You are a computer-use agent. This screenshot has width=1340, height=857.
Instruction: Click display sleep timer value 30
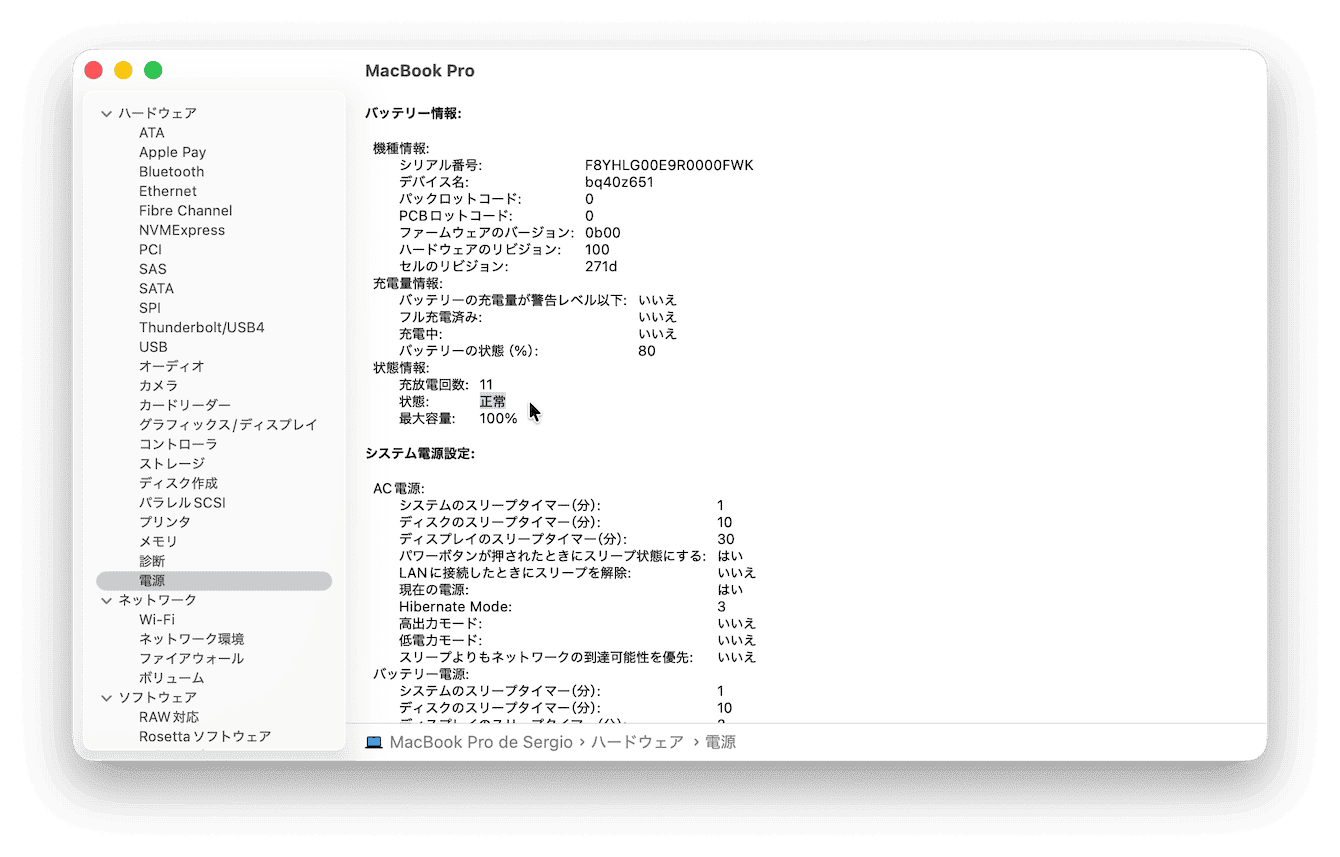tap(726, 539)
